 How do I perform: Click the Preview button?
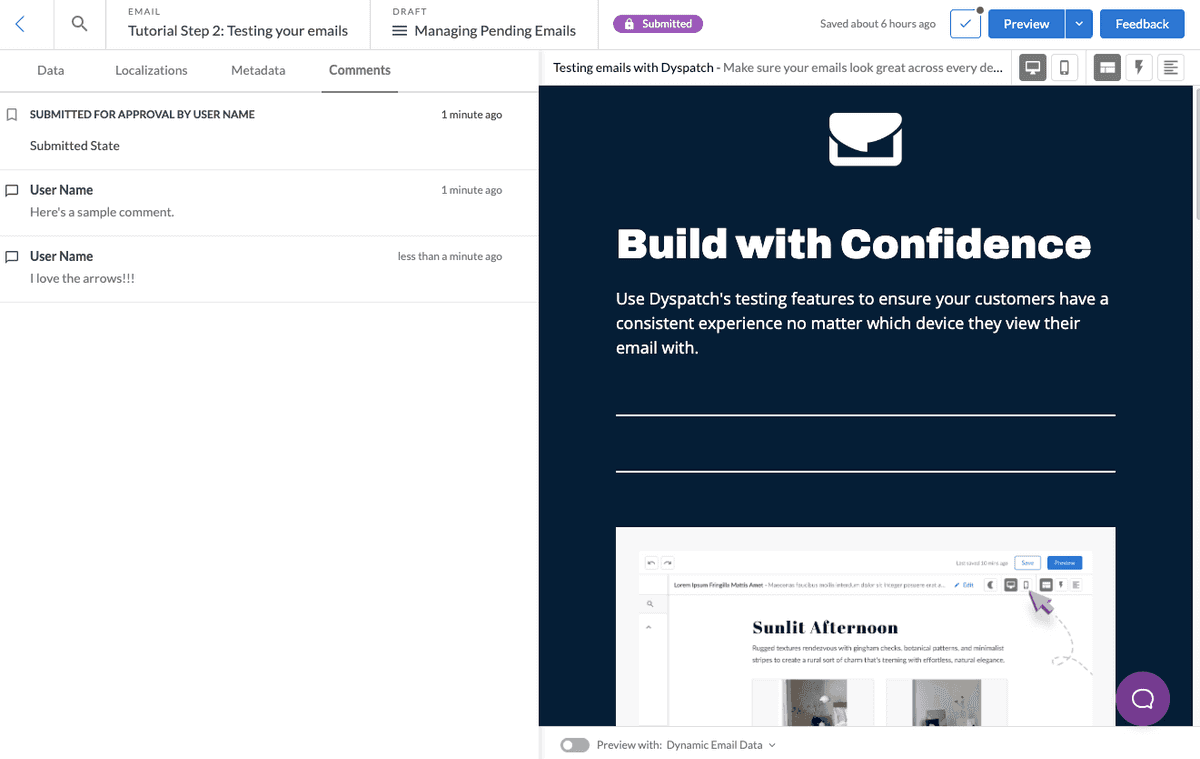[1026, 24]
